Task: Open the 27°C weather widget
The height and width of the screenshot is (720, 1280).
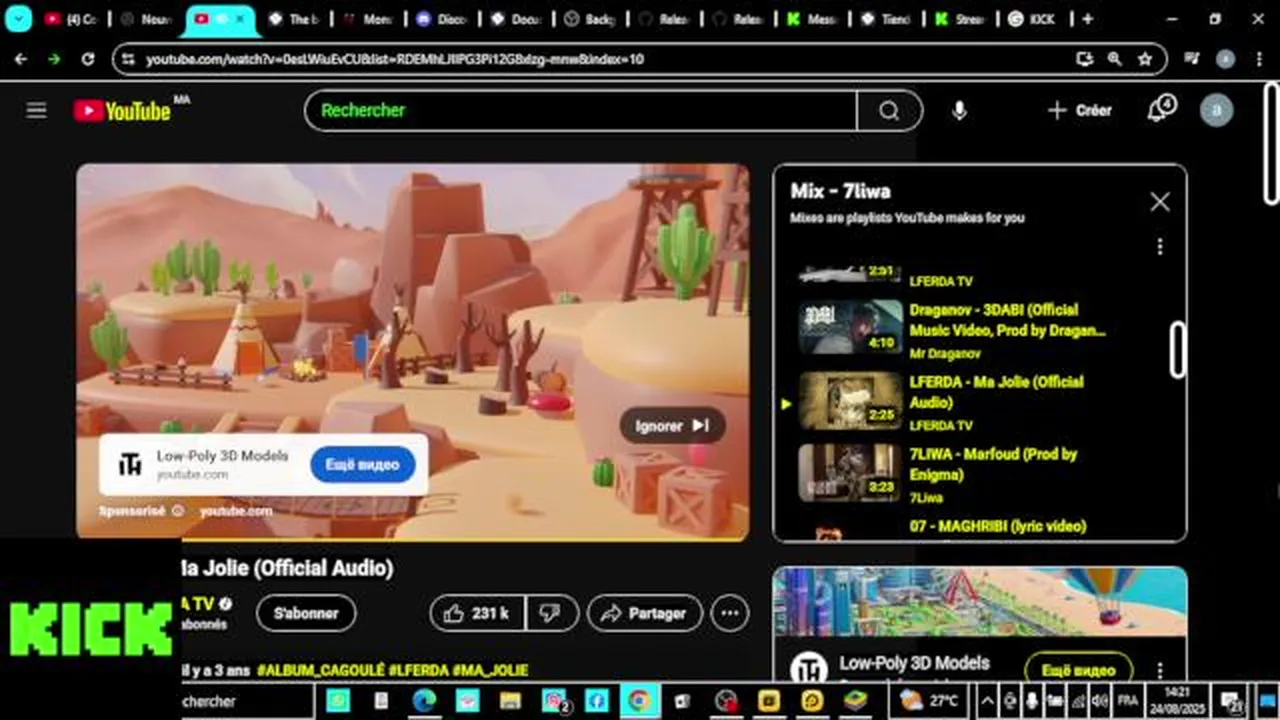Action: point(930,700)
